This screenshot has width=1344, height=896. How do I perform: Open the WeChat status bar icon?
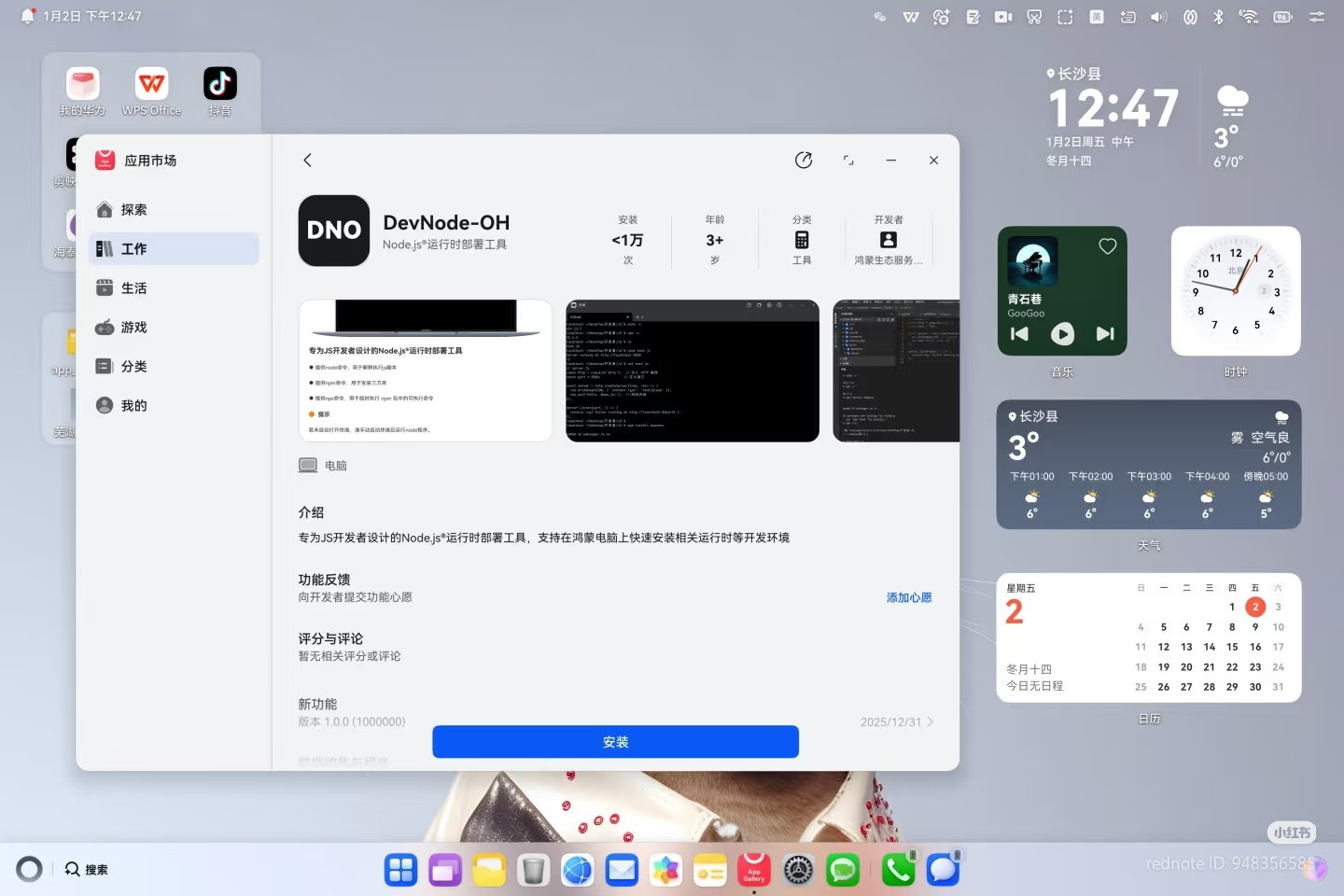coord(879,17)
